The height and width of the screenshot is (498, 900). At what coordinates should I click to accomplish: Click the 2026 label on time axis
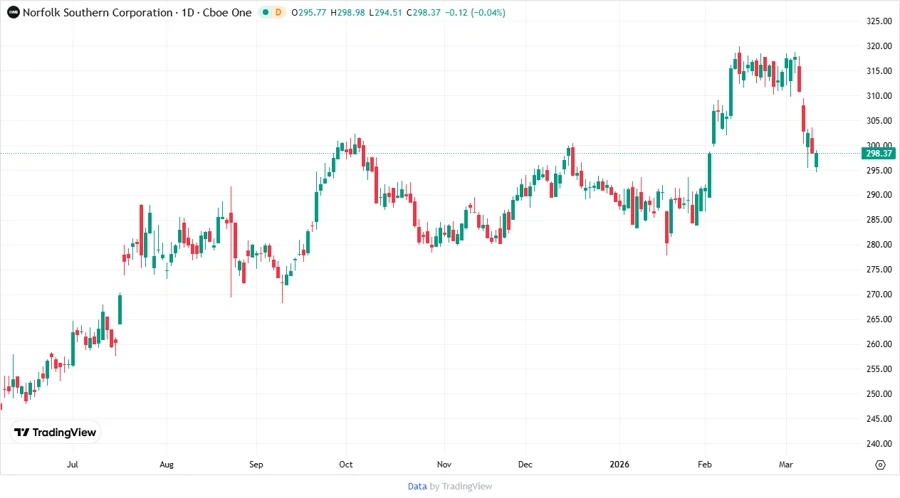(x=619, y=464)
